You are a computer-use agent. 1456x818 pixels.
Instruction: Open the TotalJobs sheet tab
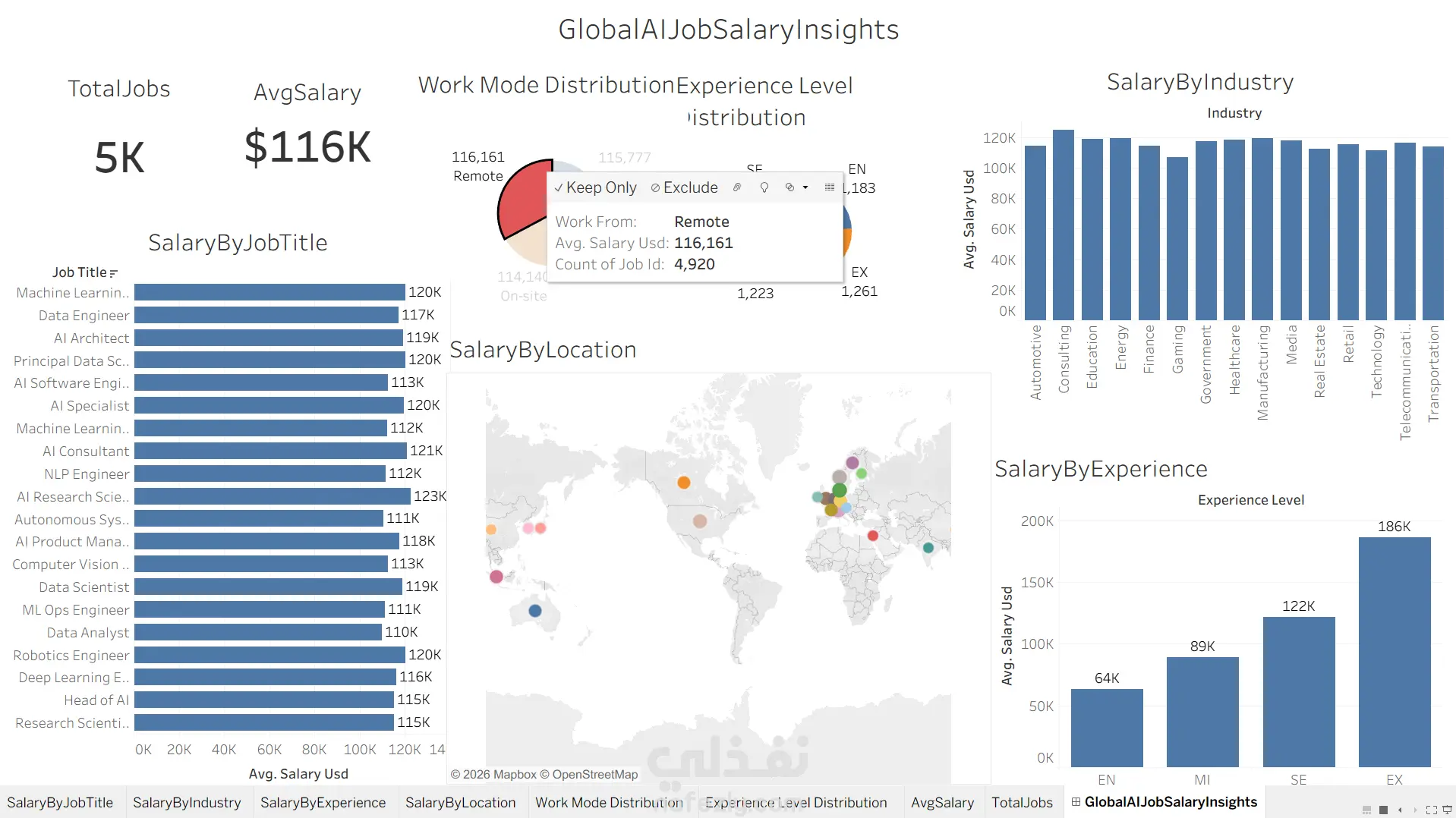(x=1022, y=802)
